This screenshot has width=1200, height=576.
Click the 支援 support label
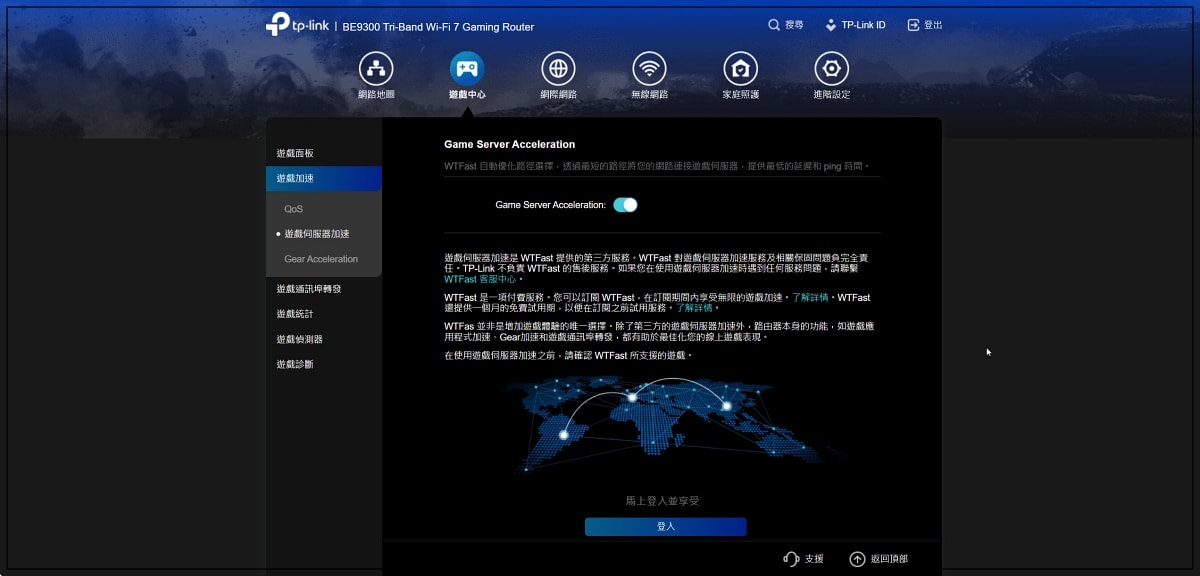click(814, 559)
